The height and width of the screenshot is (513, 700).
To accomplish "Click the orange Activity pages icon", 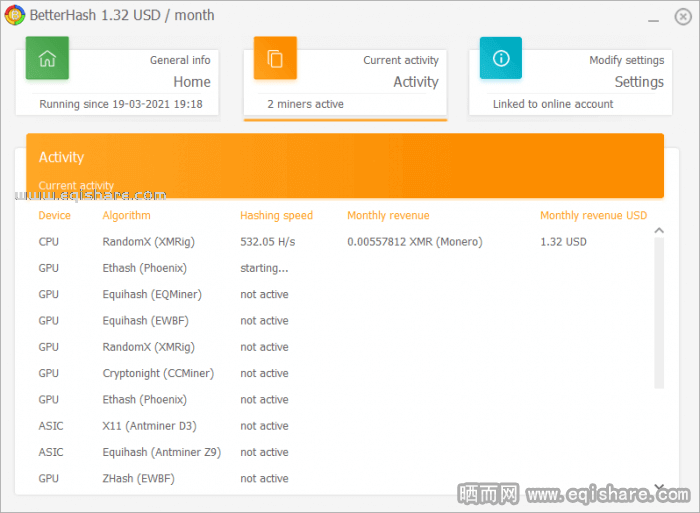I will coord(275,58).
